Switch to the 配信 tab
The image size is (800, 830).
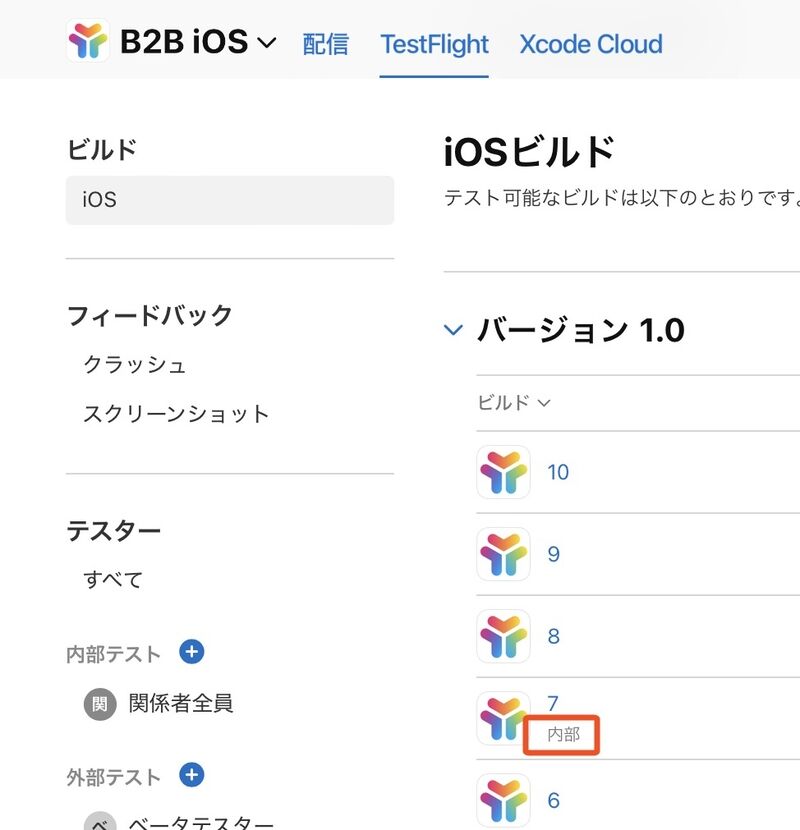(326, 44)
